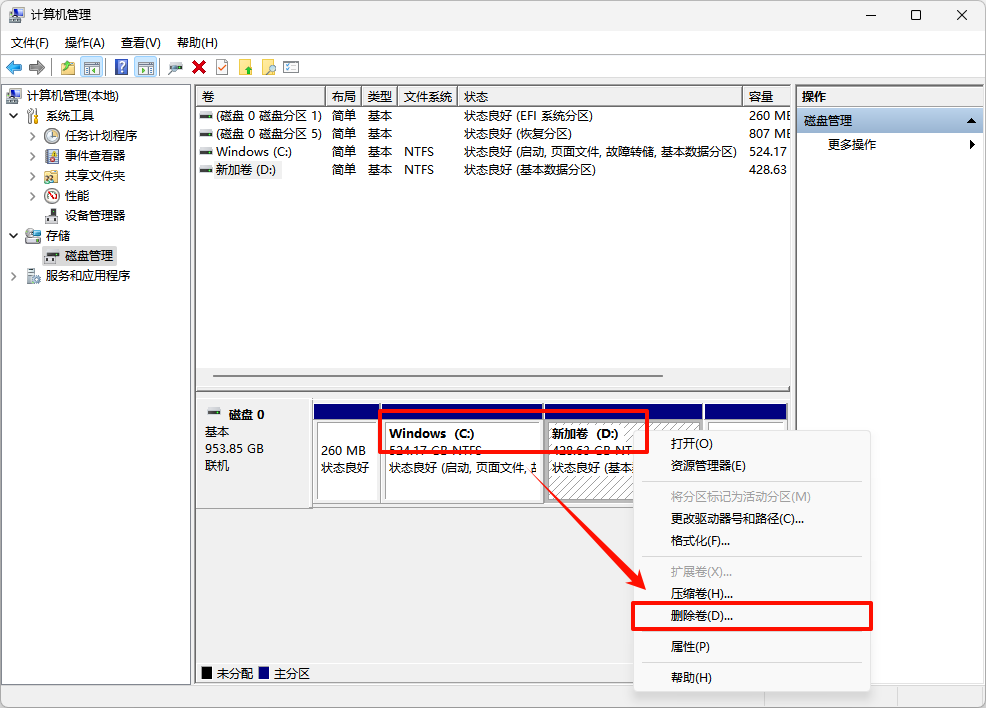Toggle the Show/Hide Console Tree toolbar icon
Screen dimensions: 986x708
[92, 67]
